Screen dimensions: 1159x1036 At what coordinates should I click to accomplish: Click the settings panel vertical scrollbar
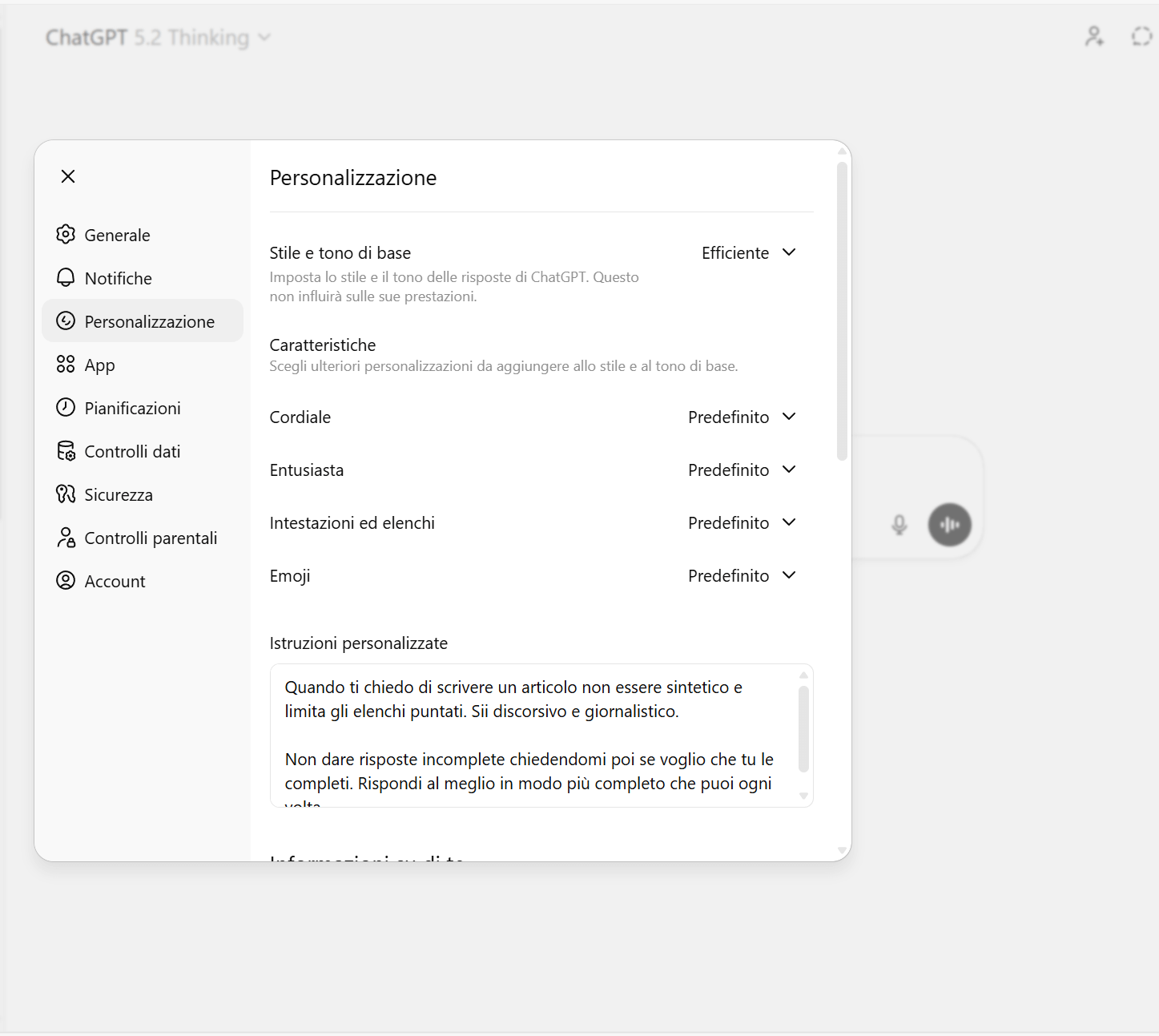(x=842, y=312)
